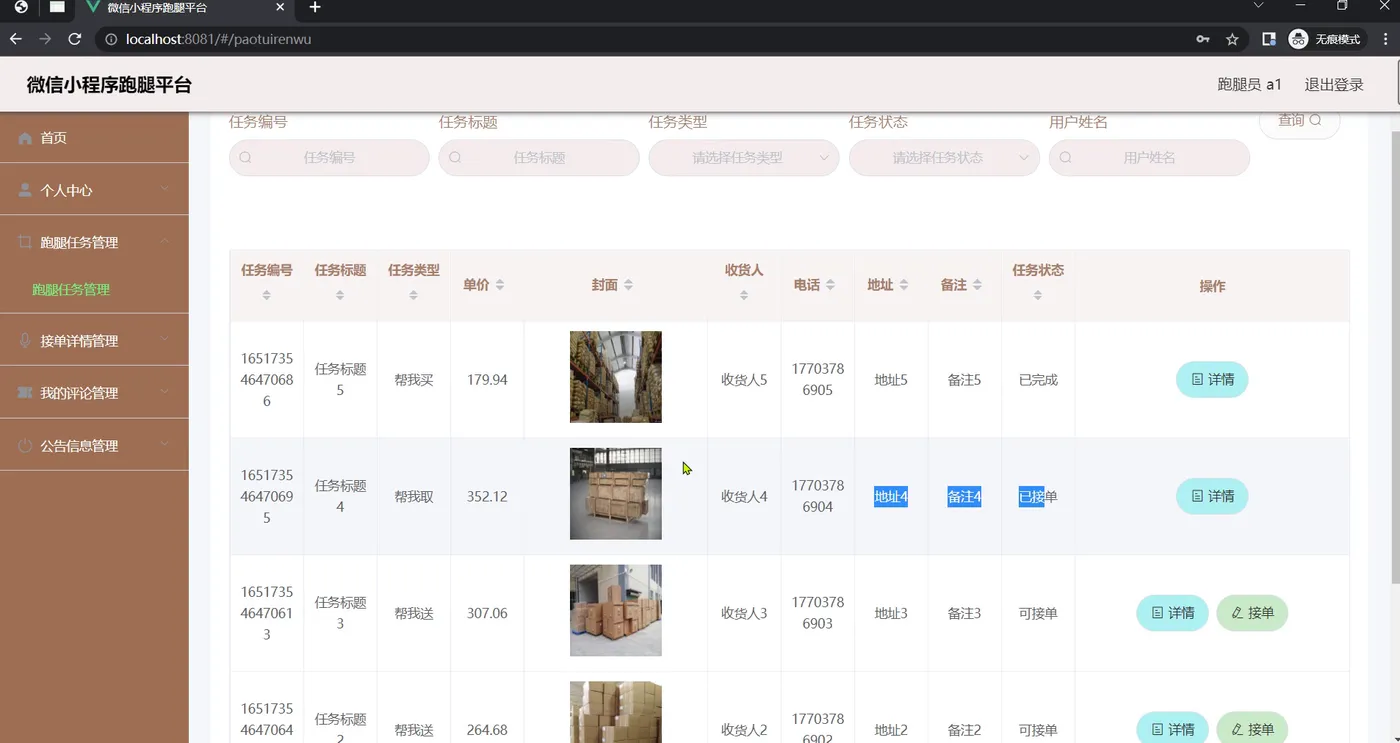The image size is (1400, 743).
Task: Open the 请选择任务状态 dropdown
Action: (944, 157)
